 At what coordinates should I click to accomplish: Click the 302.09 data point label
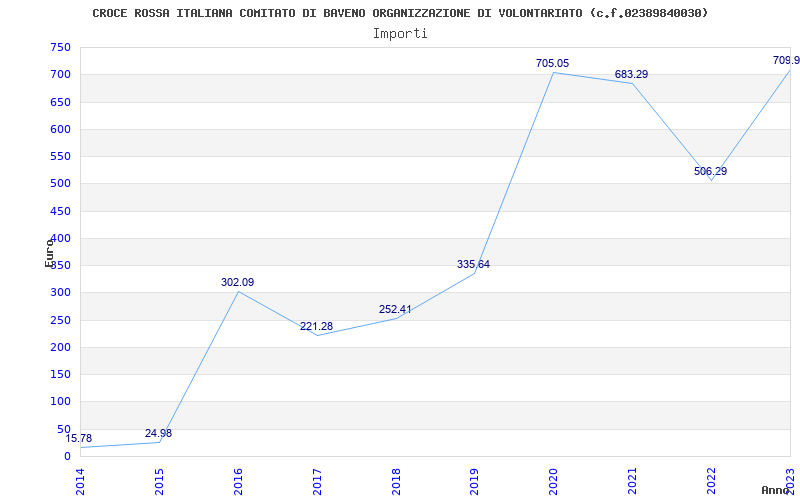click(237, 282)
